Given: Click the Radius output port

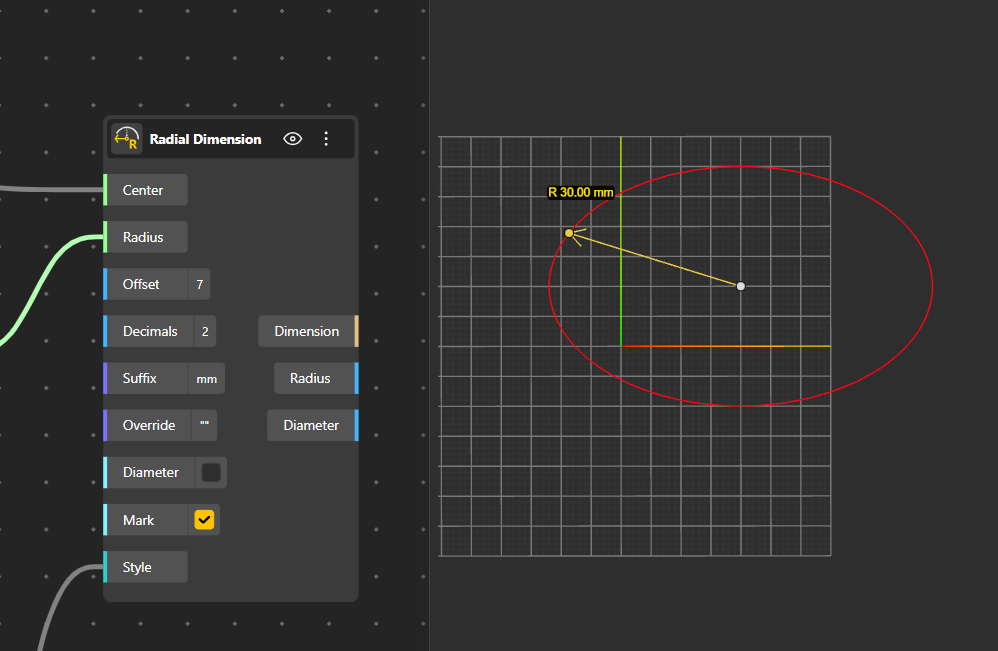Looking at the screenshot, I should [x=355, y=378].
